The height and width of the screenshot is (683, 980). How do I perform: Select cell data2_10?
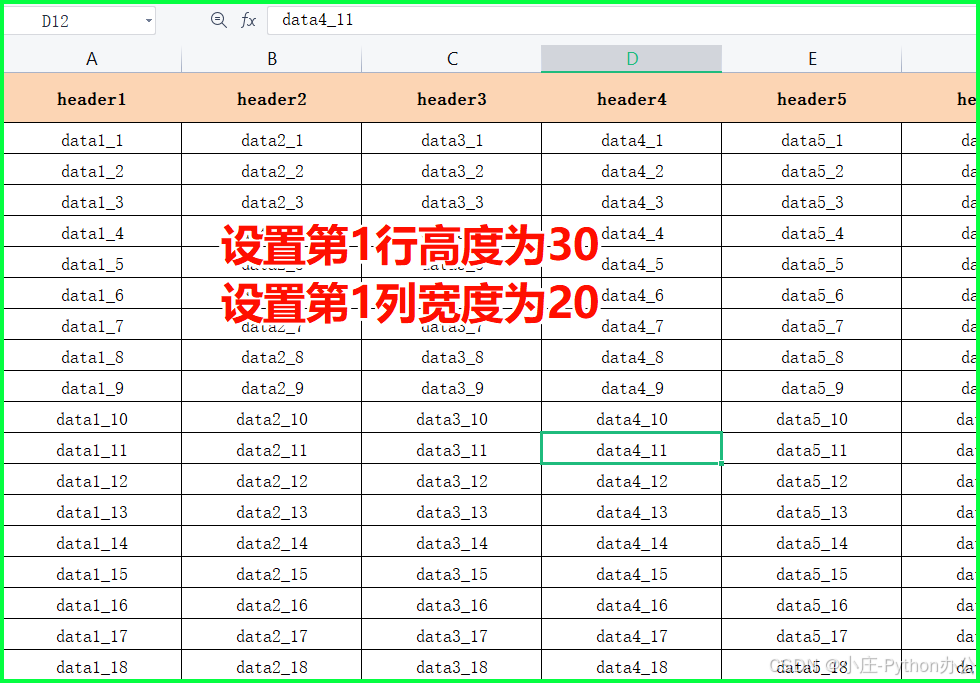[x=272, y=417]
